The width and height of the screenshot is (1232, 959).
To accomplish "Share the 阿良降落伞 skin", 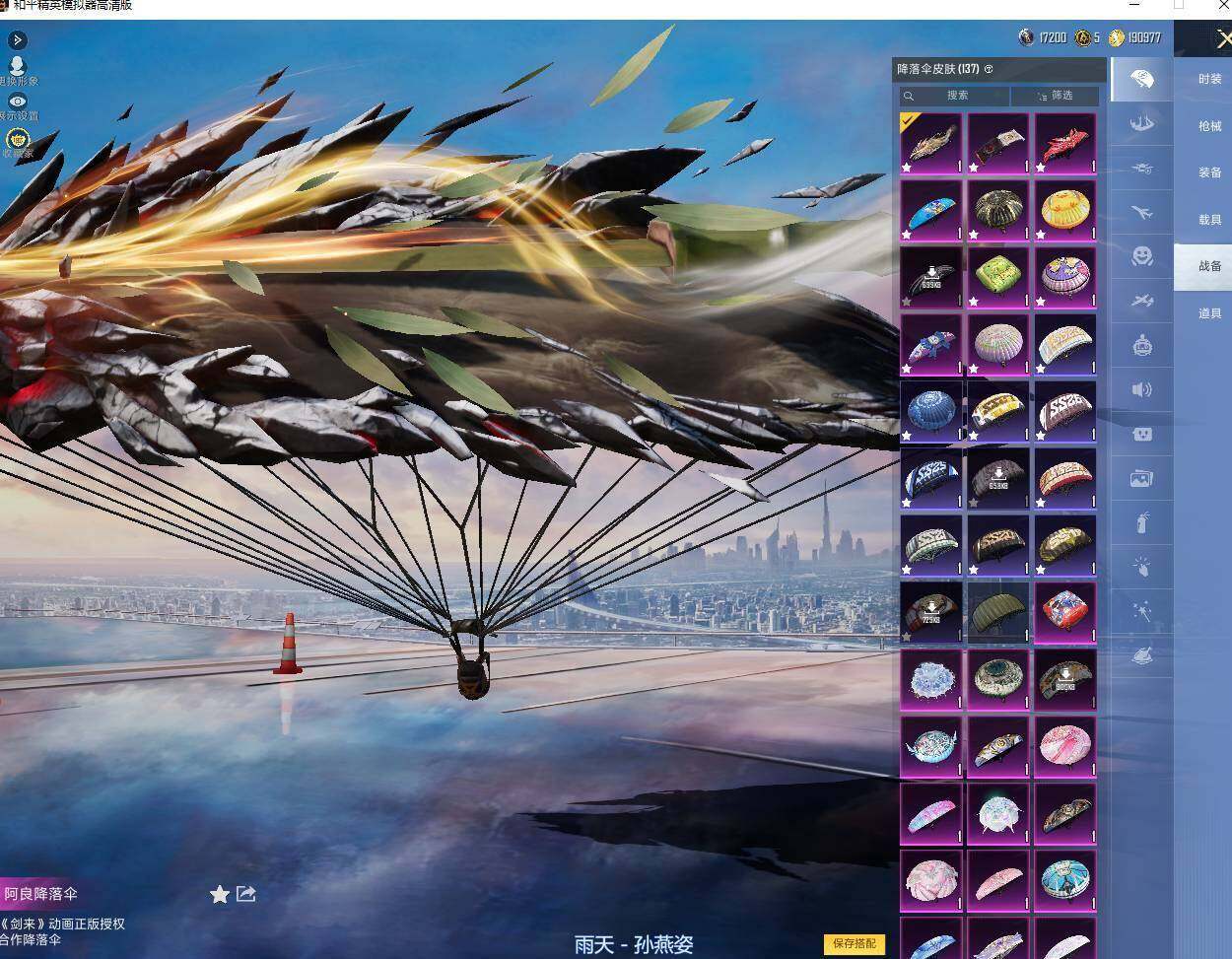I will click(246, 894).
